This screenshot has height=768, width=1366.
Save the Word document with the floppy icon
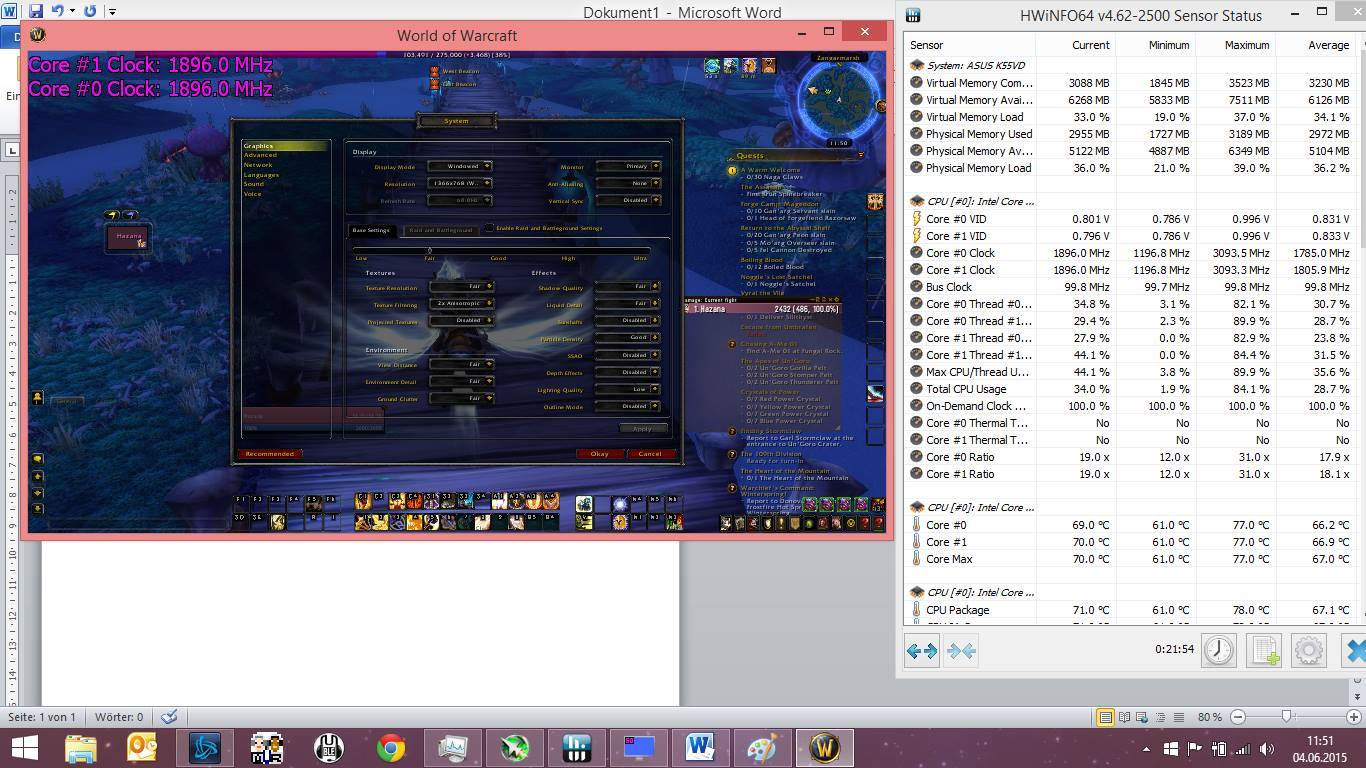pos(36,11)
